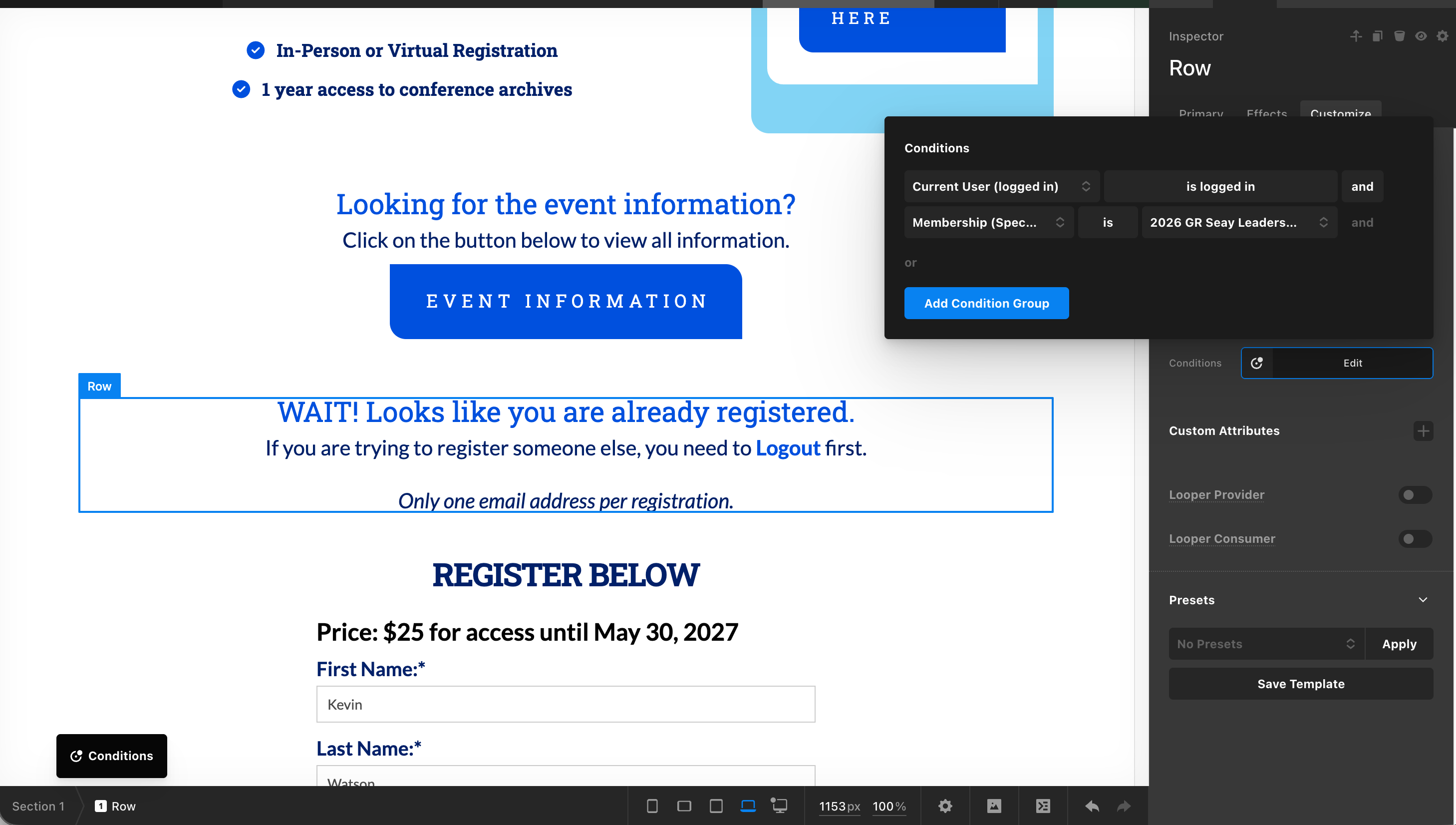The width and height of the screenshot is (1456, 825).
Task: Open the image manager icon in bottom bar
Action: click(994, 806)
